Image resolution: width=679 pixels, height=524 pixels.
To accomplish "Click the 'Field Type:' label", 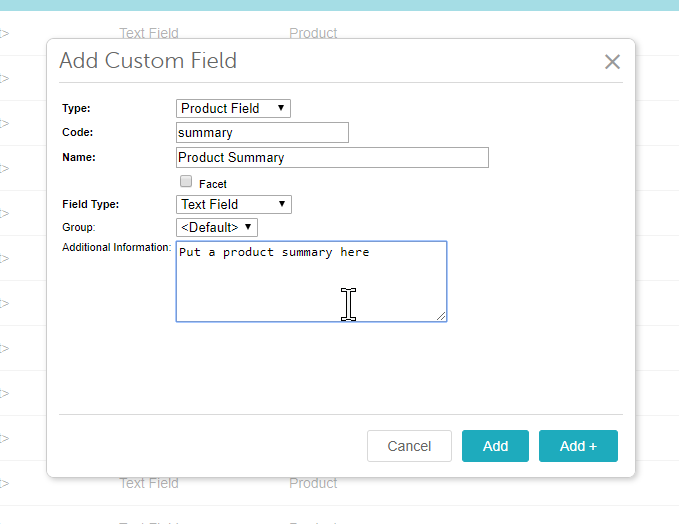I will click(90, 204).
